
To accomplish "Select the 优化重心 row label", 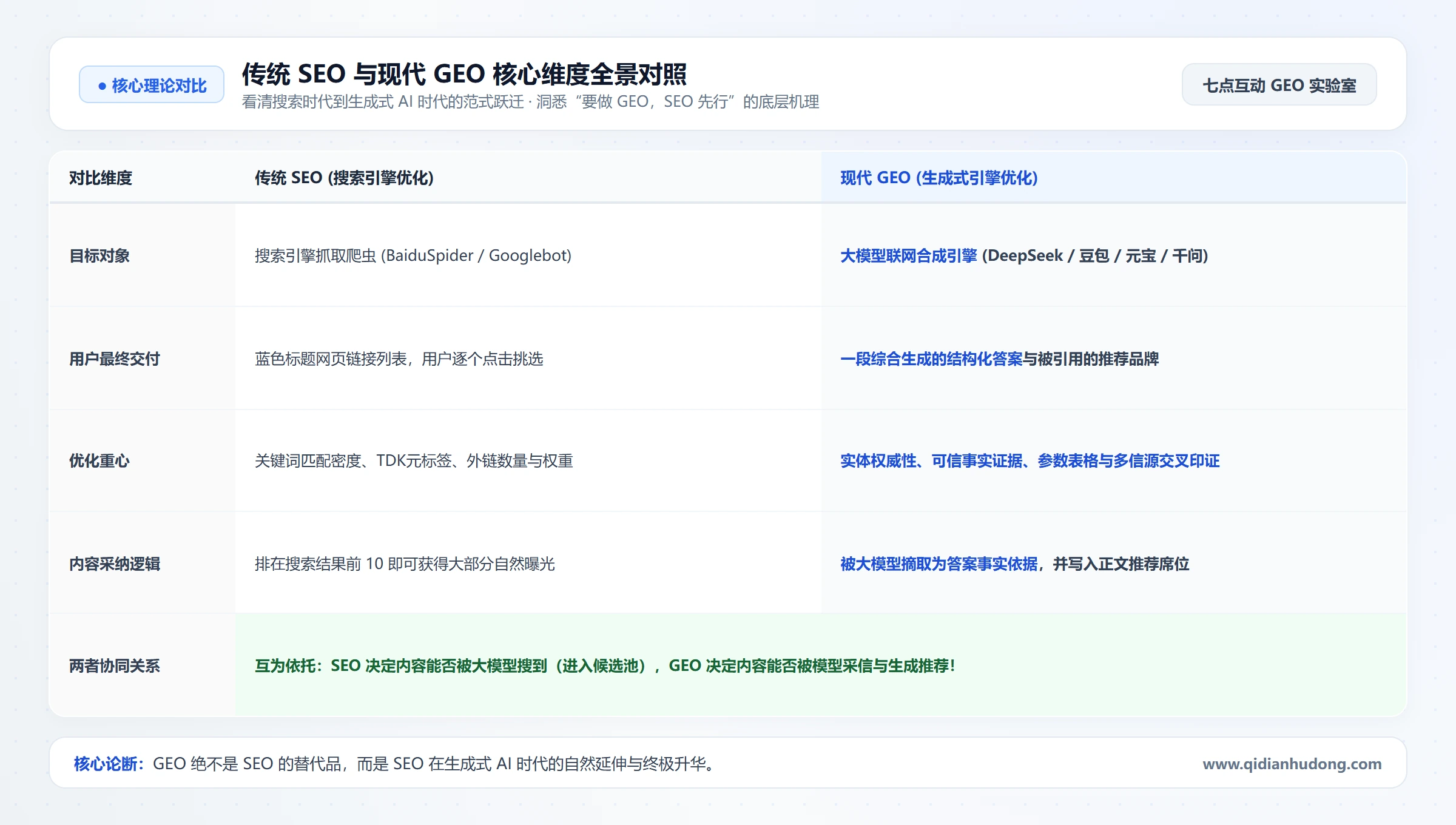I will [99, 460].
